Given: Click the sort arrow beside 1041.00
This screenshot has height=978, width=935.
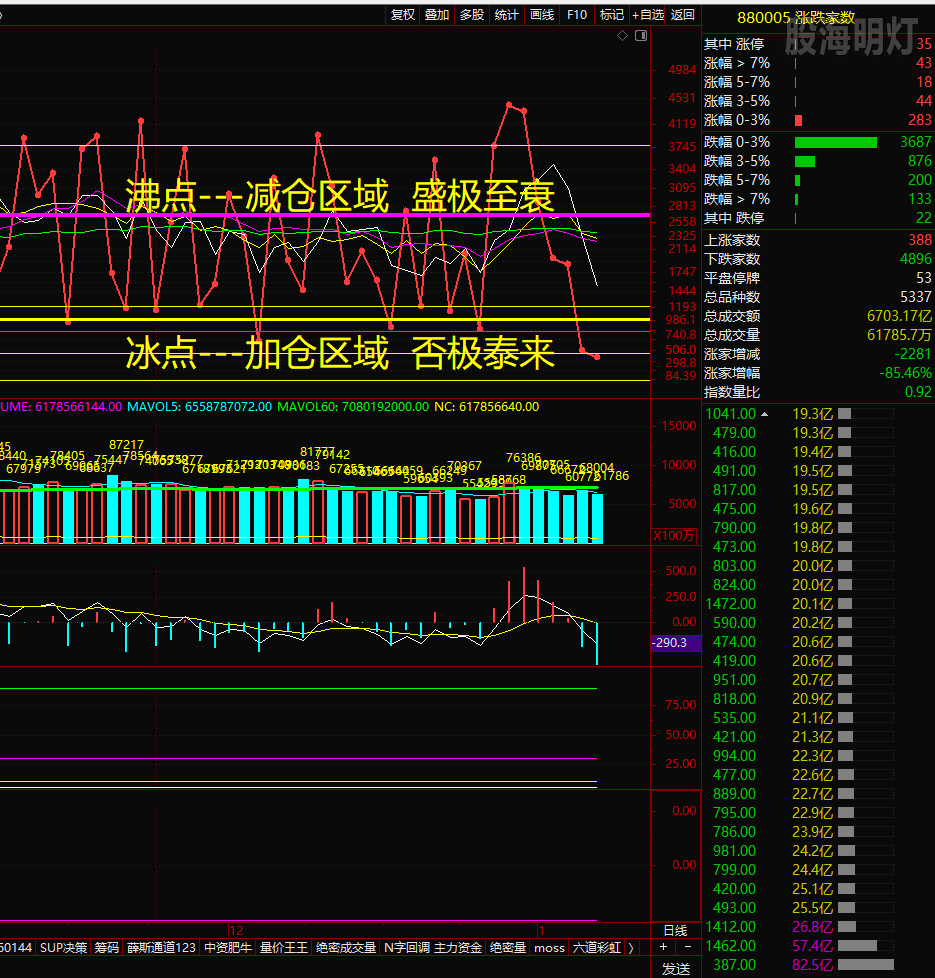Looking at the screenshot, I should 764,414.
